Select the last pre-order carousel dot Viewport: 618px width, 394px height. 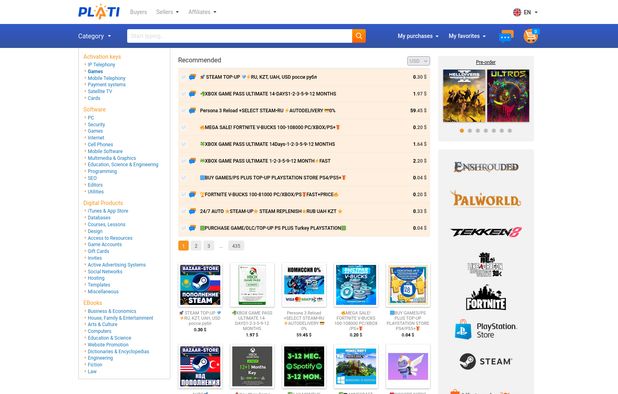510,130
